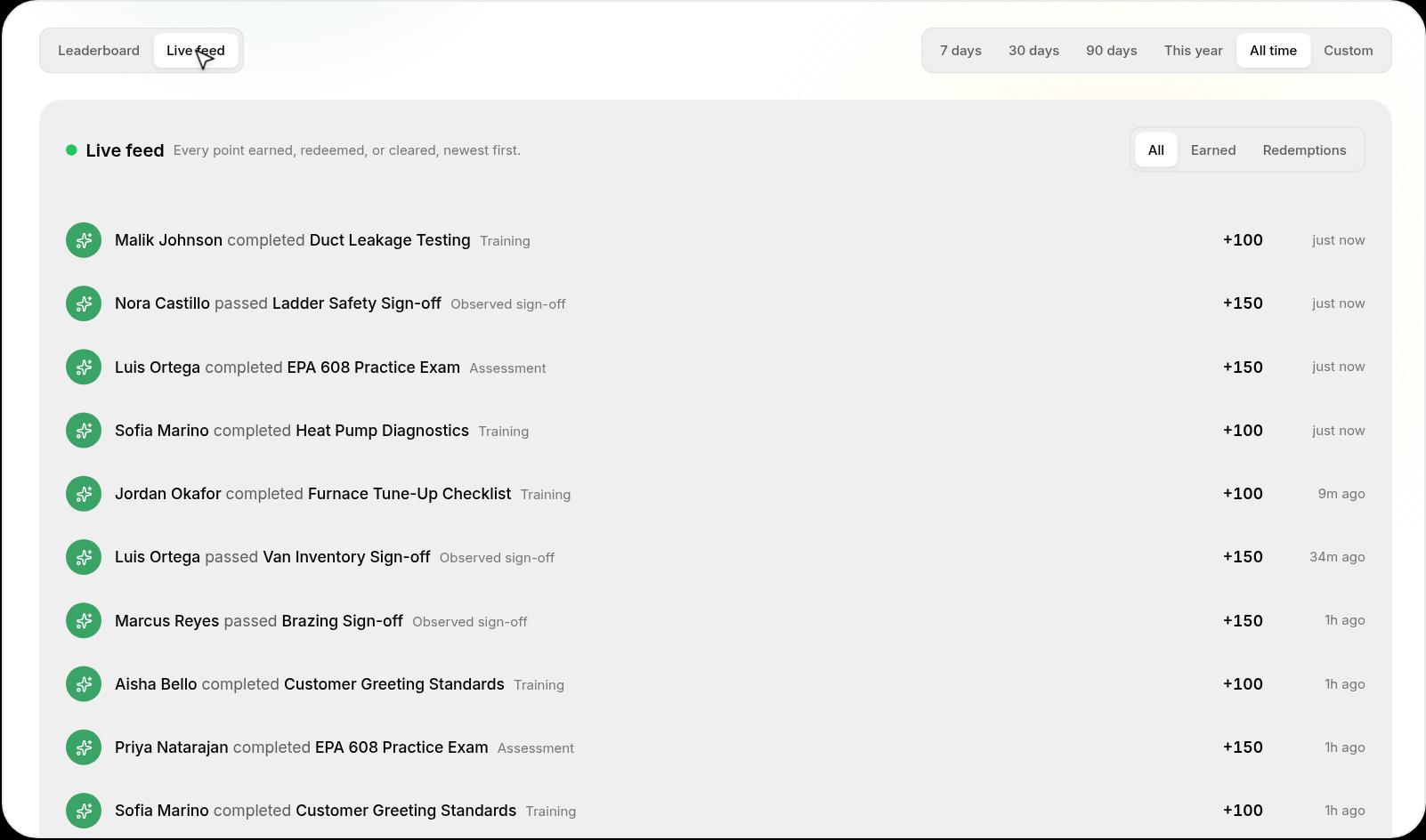The height and width of the screenshot is (840, 1426).
Task: Select the All time range
Action: 1273,51
